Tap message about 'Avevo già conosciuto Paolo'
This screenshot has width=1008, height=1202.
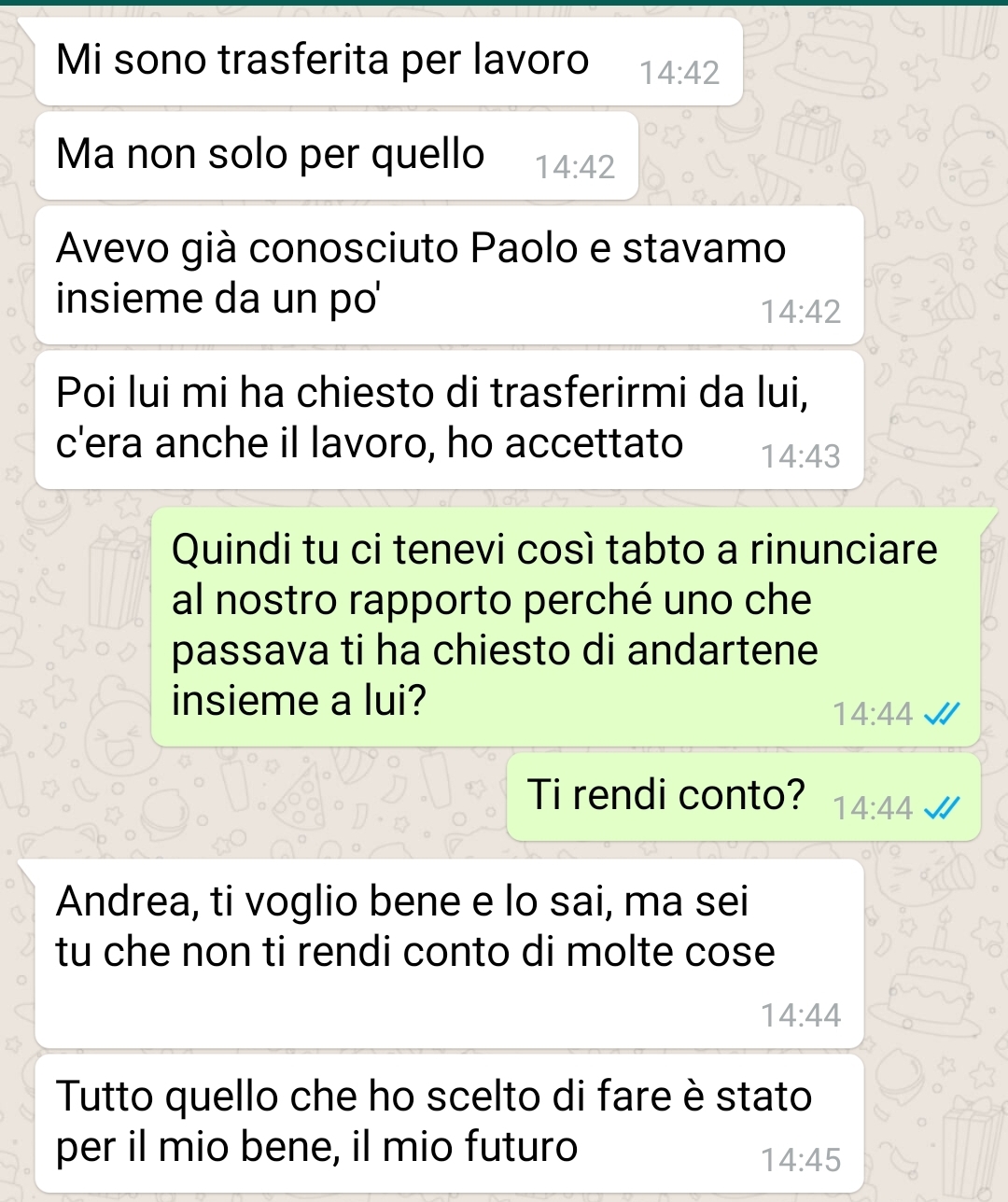tap(449, 275)
